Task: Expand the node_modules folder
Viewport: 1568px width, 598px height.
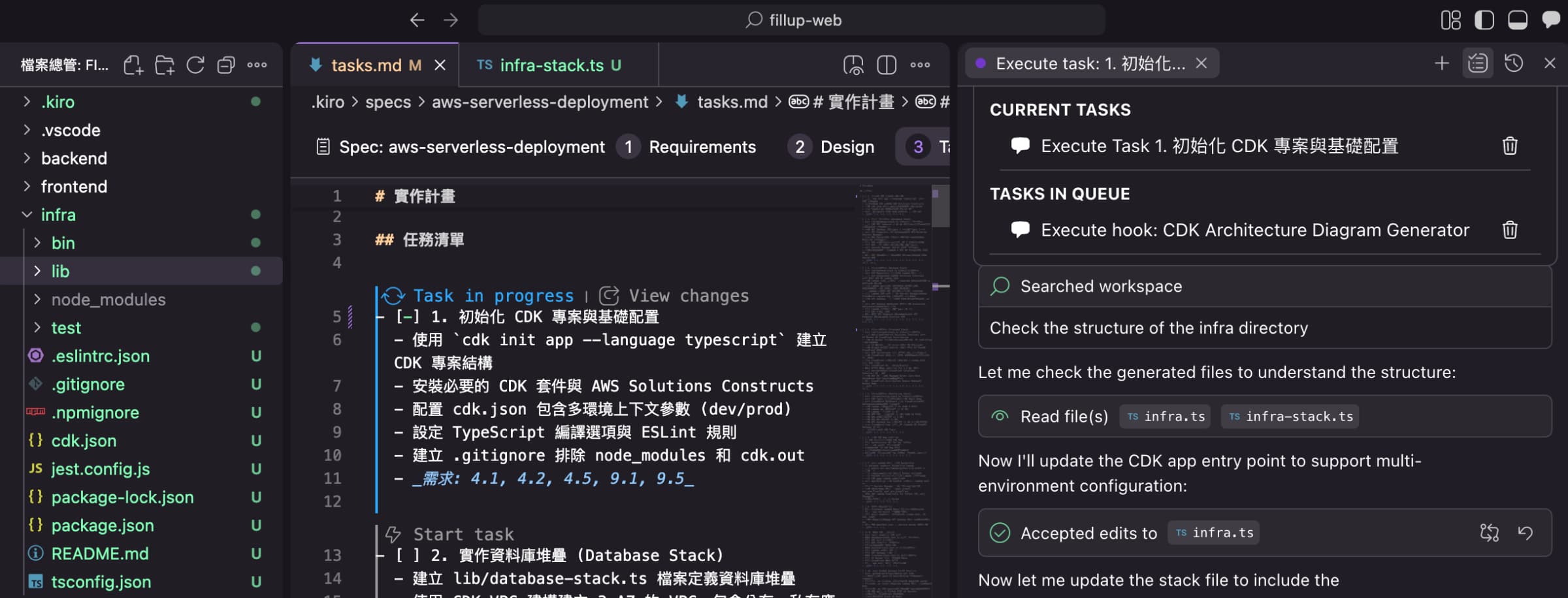Action: coord(108,299)
